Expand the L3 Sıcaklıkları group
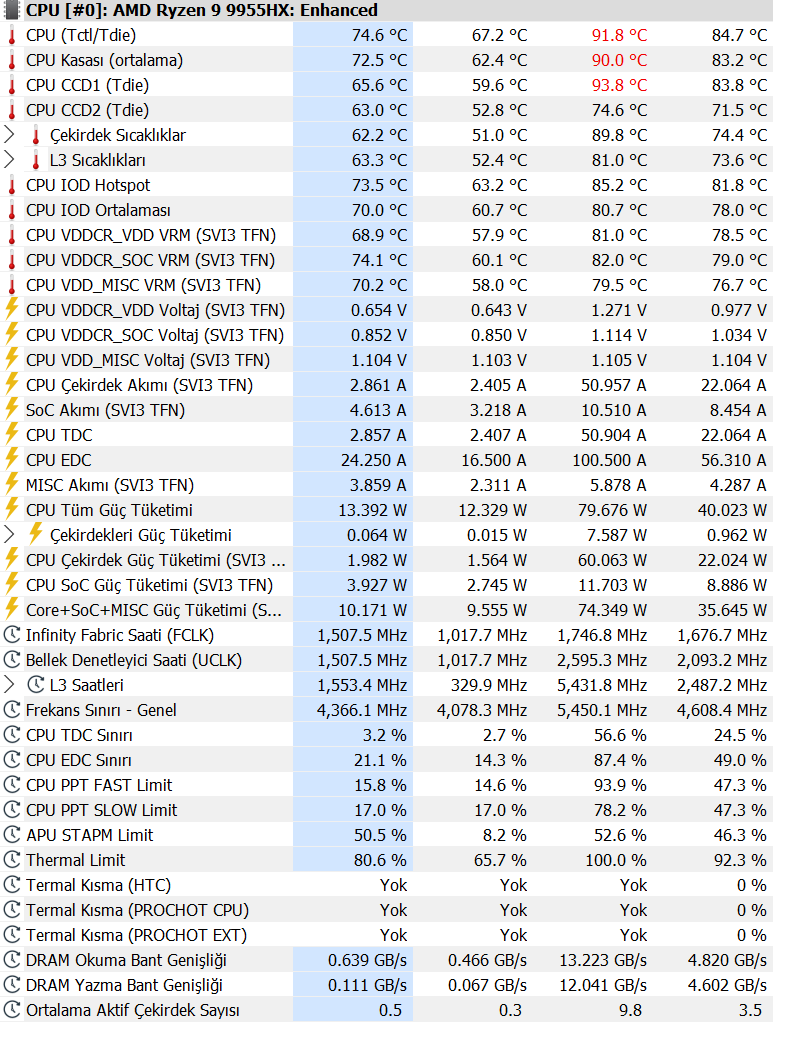 (x=9, y=160)
